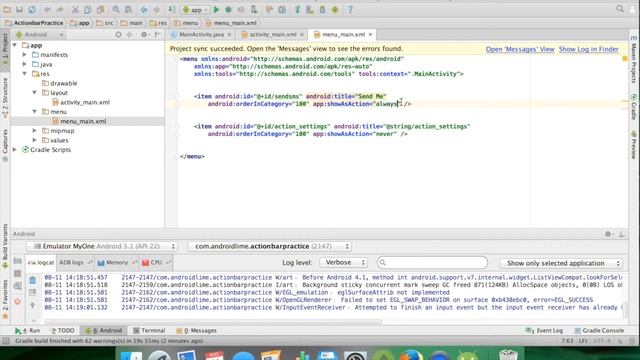Click the Android Device Monitor icon
This screenshot has height=360, width=640.
pos(335,9)
